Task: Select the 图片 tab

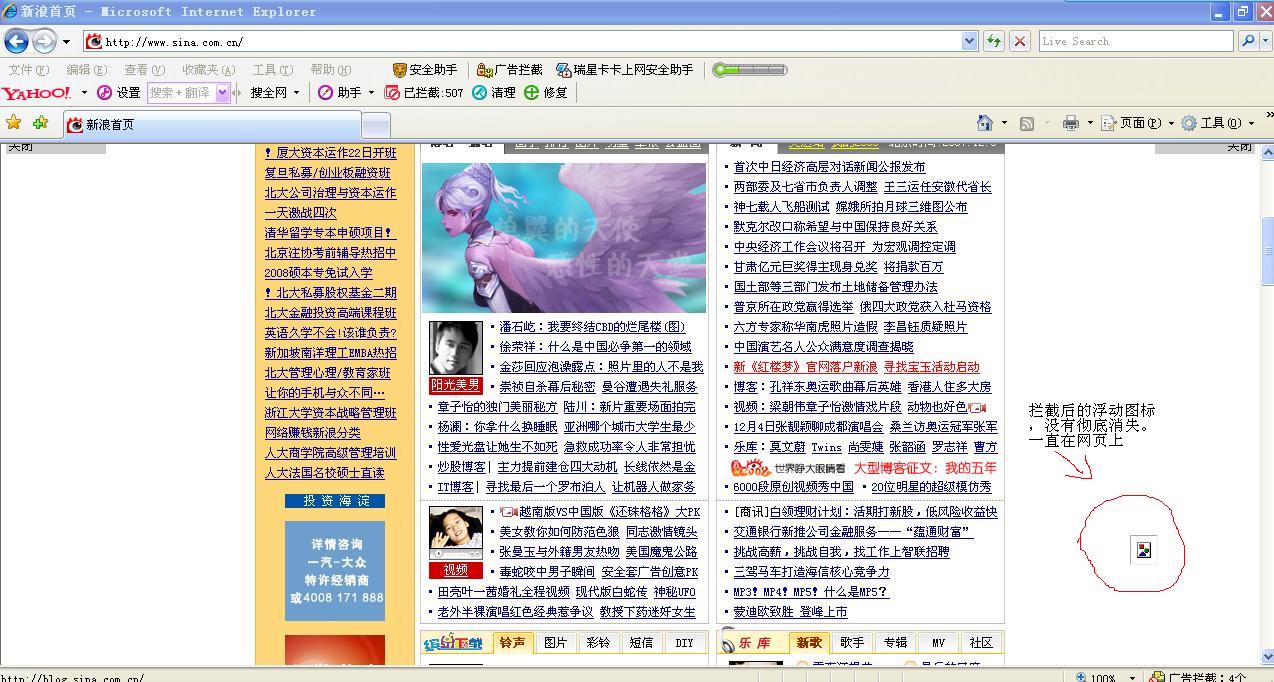Action: (x=555, y=642)
